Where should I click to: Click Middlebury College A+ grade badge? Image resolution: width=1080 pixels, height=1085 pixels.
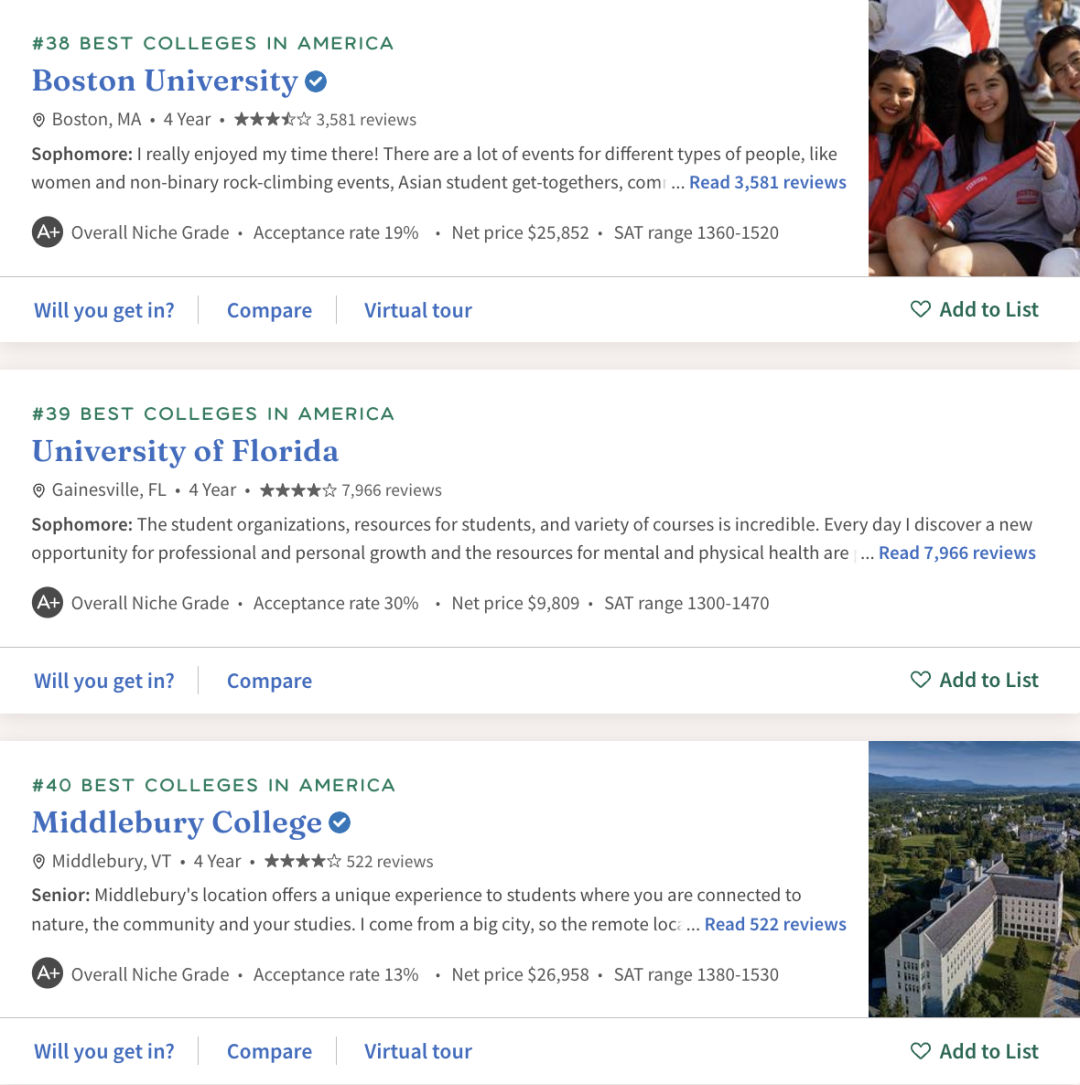pos(47,974)
